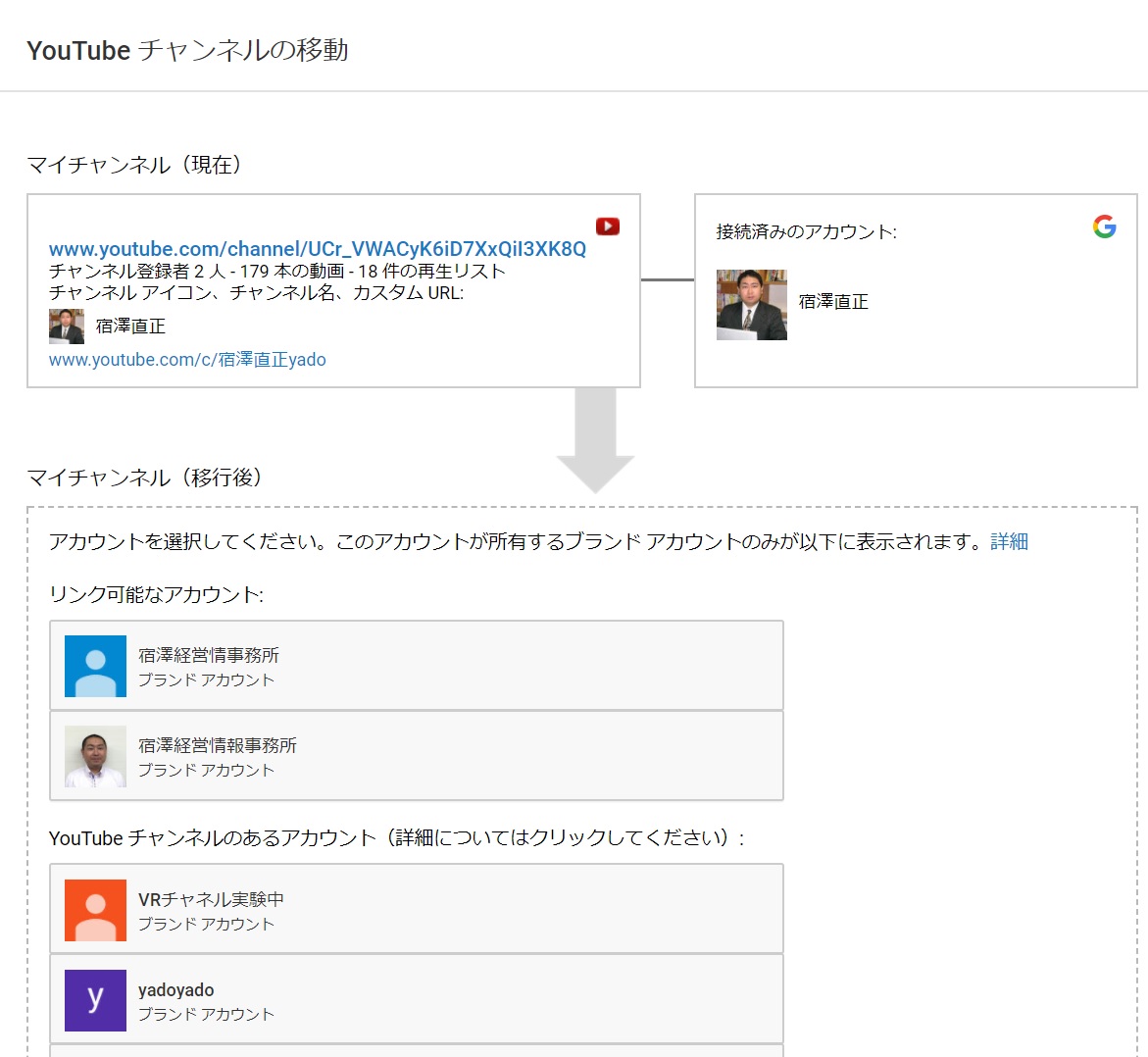1148x1057 pixels.
Task: Click the text チャンネル登録者 2 人 - 179 本の動画
Action: [196, 271]
